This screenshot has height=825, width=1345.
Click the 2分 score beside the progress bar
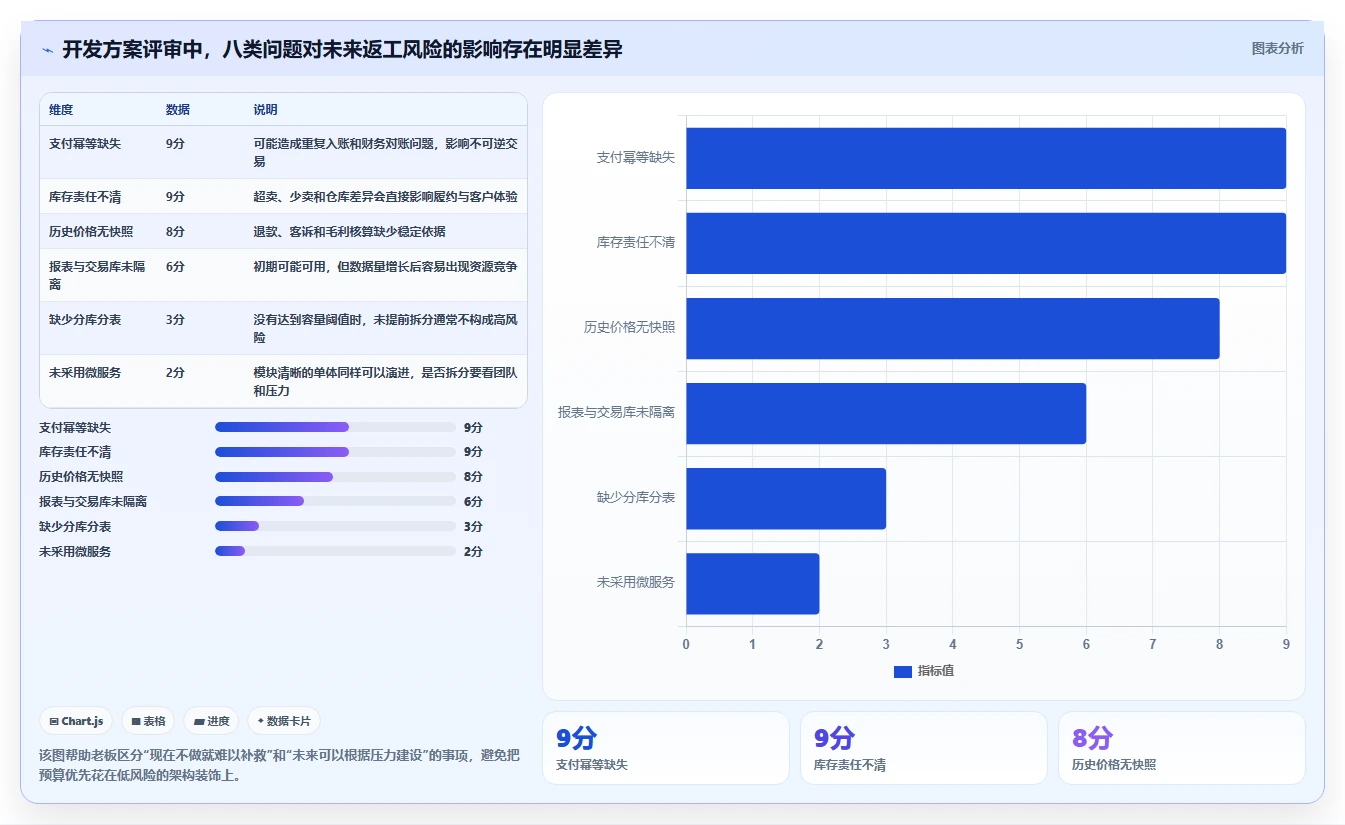point(473,552)
